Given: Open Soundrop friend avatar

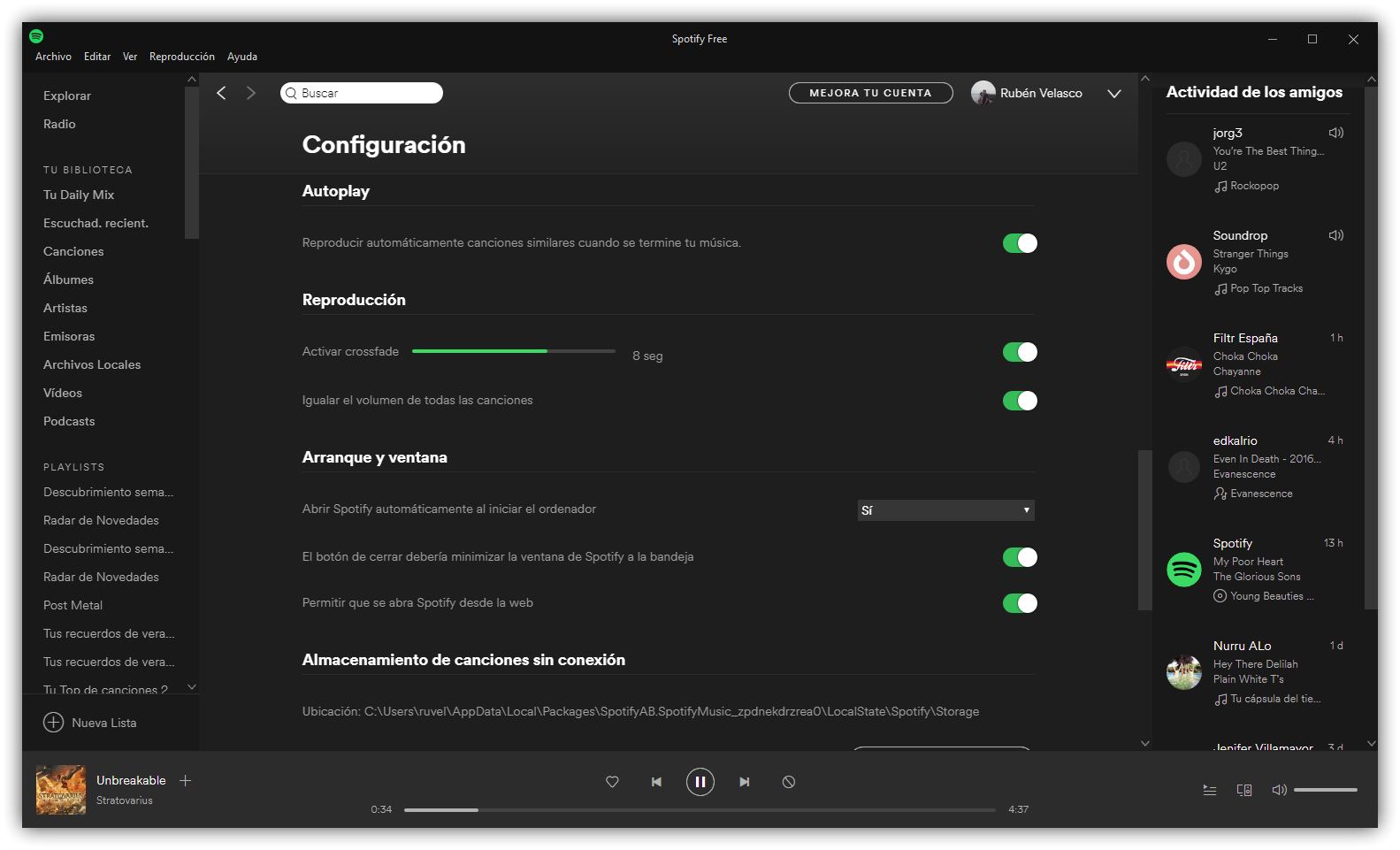Looking at the screenshot, I should [1184, 262].
